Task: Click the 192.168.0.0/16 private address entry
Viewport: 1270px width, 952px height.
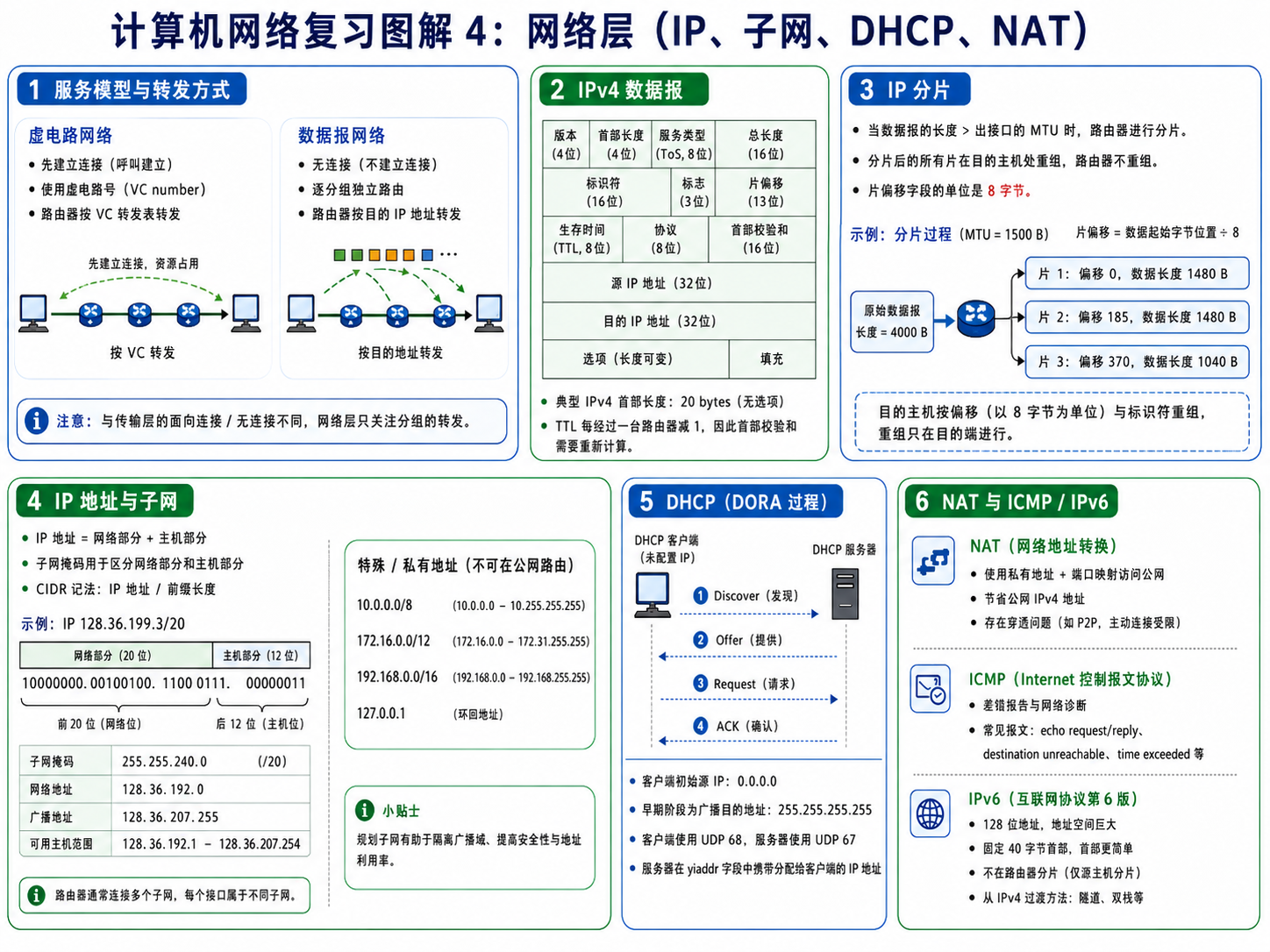Action: (x=473, y=678)
